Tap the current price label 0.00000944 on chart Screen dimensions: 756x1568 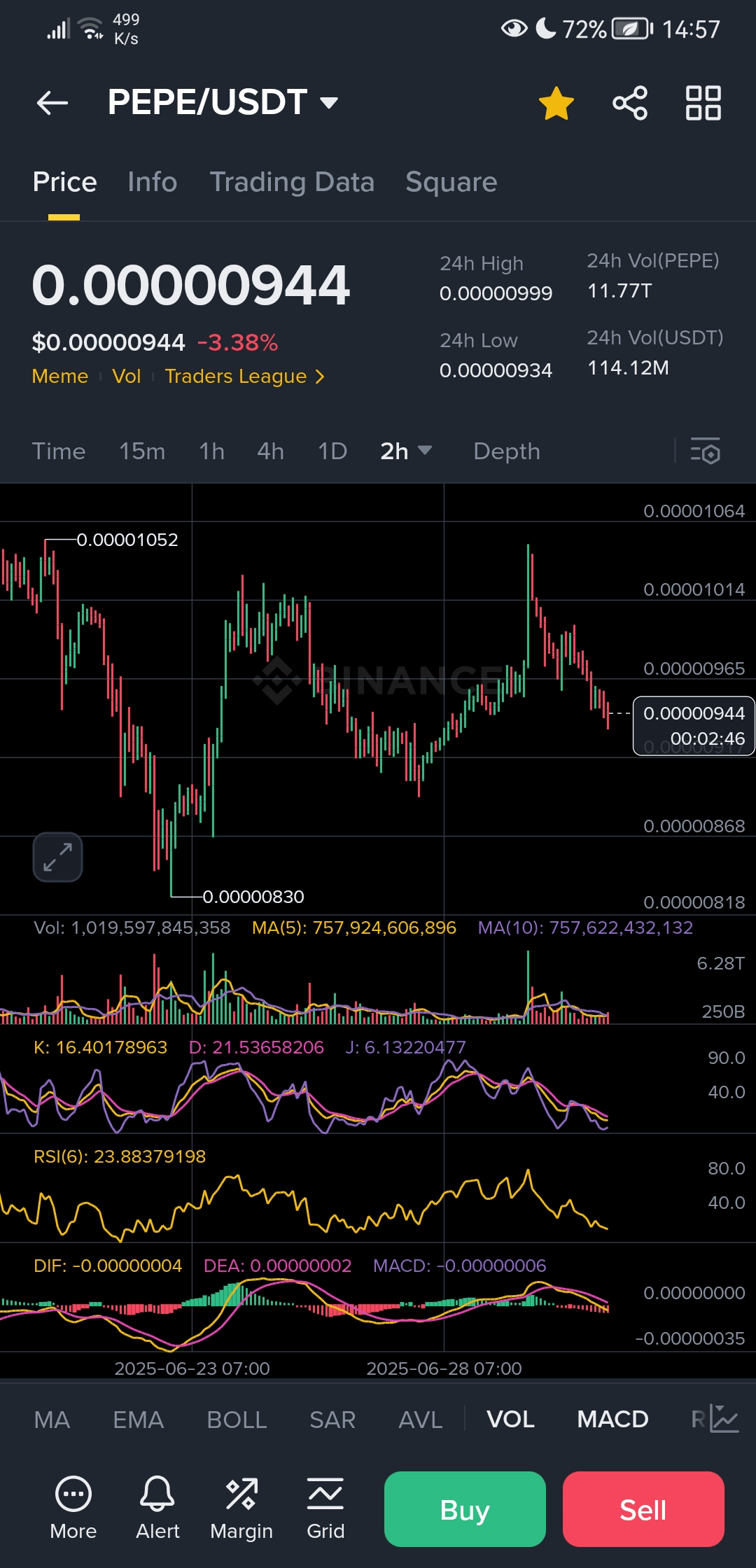[694, 726]
